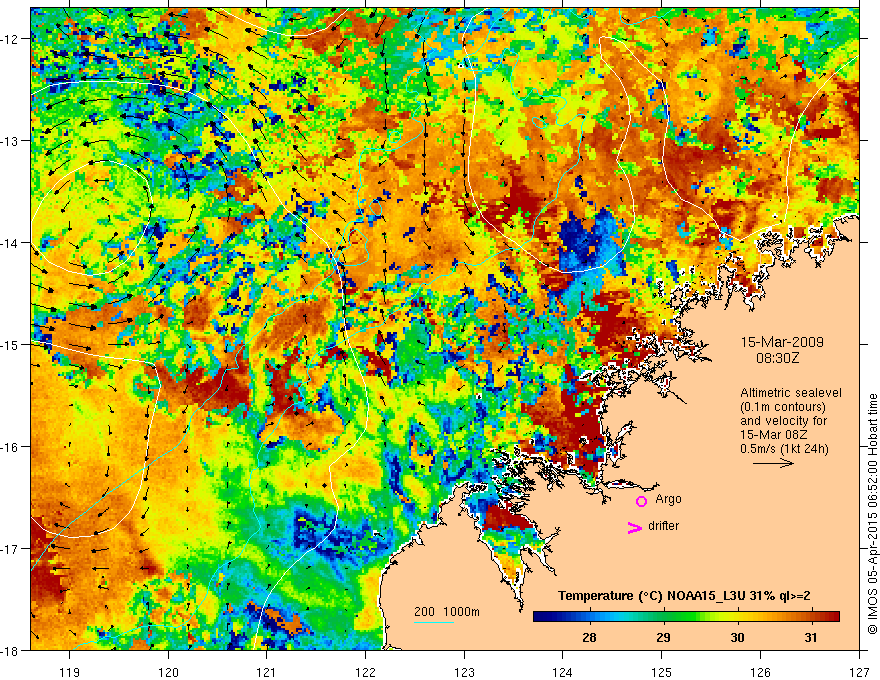880x680 pixels.
Task: Click the 0.5m/s (1kt 24h) text
Action: point(784,449)
